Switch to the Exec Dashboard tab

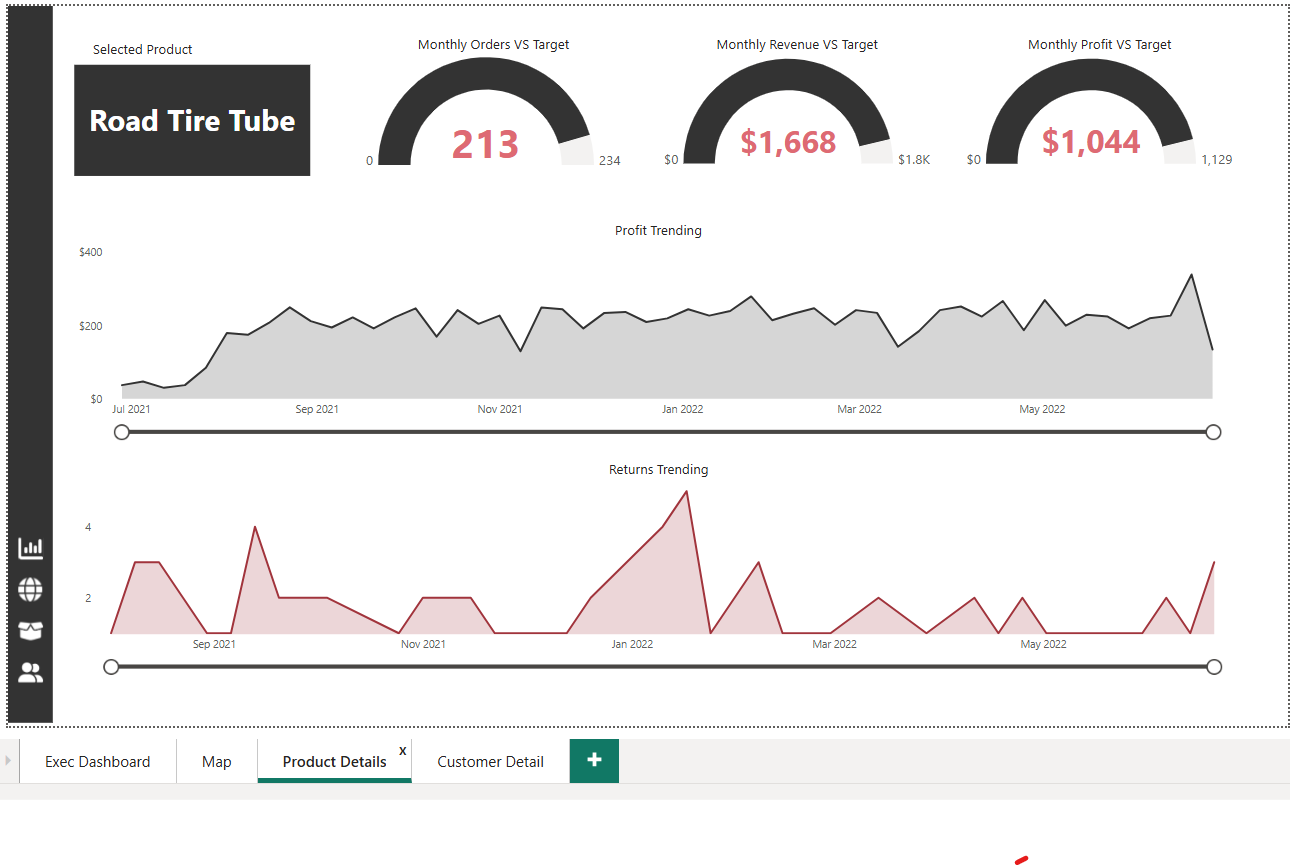(x=98, y=762)
